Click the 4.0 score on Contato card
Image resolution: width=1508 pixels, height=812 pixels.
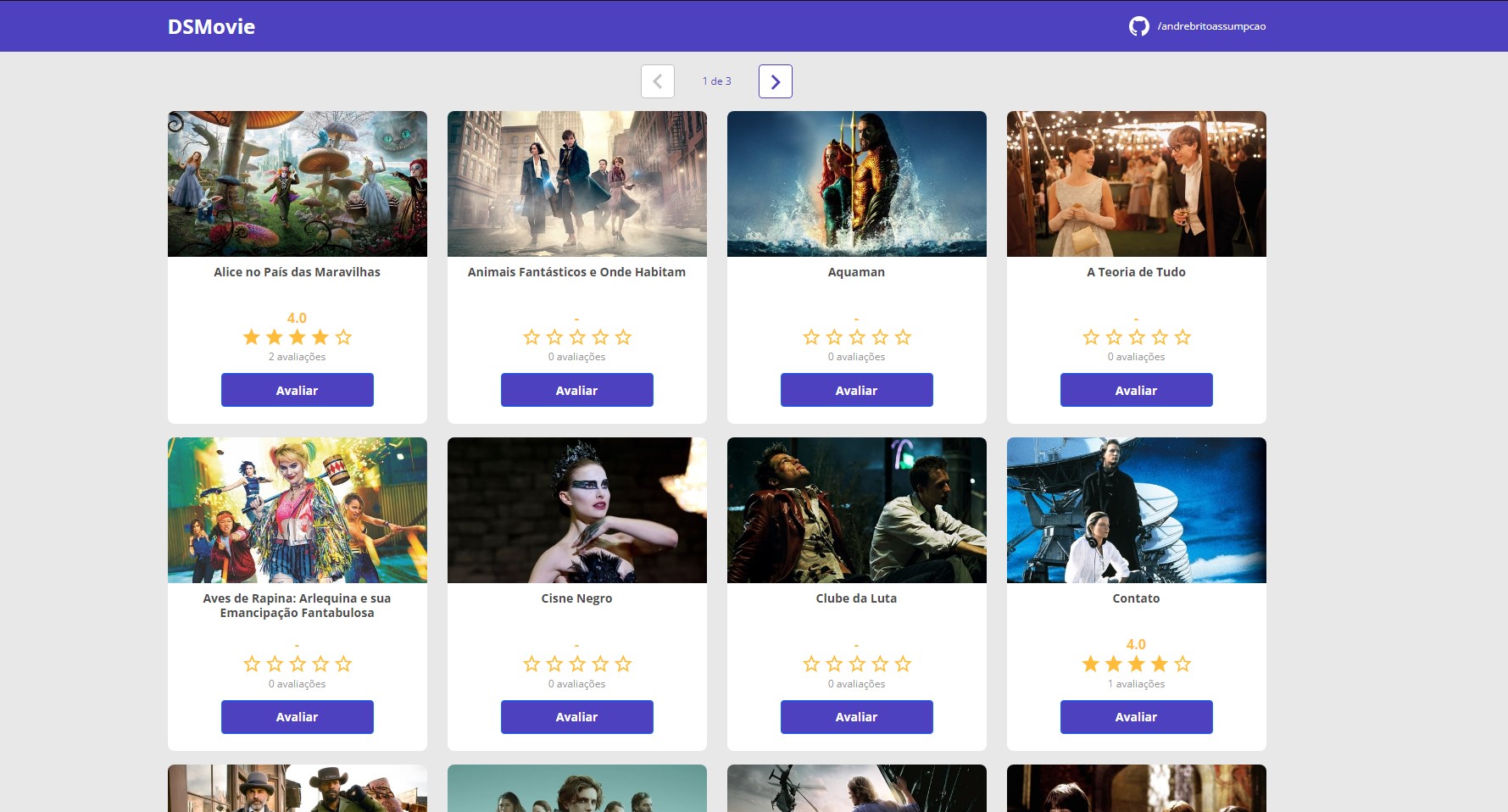click(1136, 644)
